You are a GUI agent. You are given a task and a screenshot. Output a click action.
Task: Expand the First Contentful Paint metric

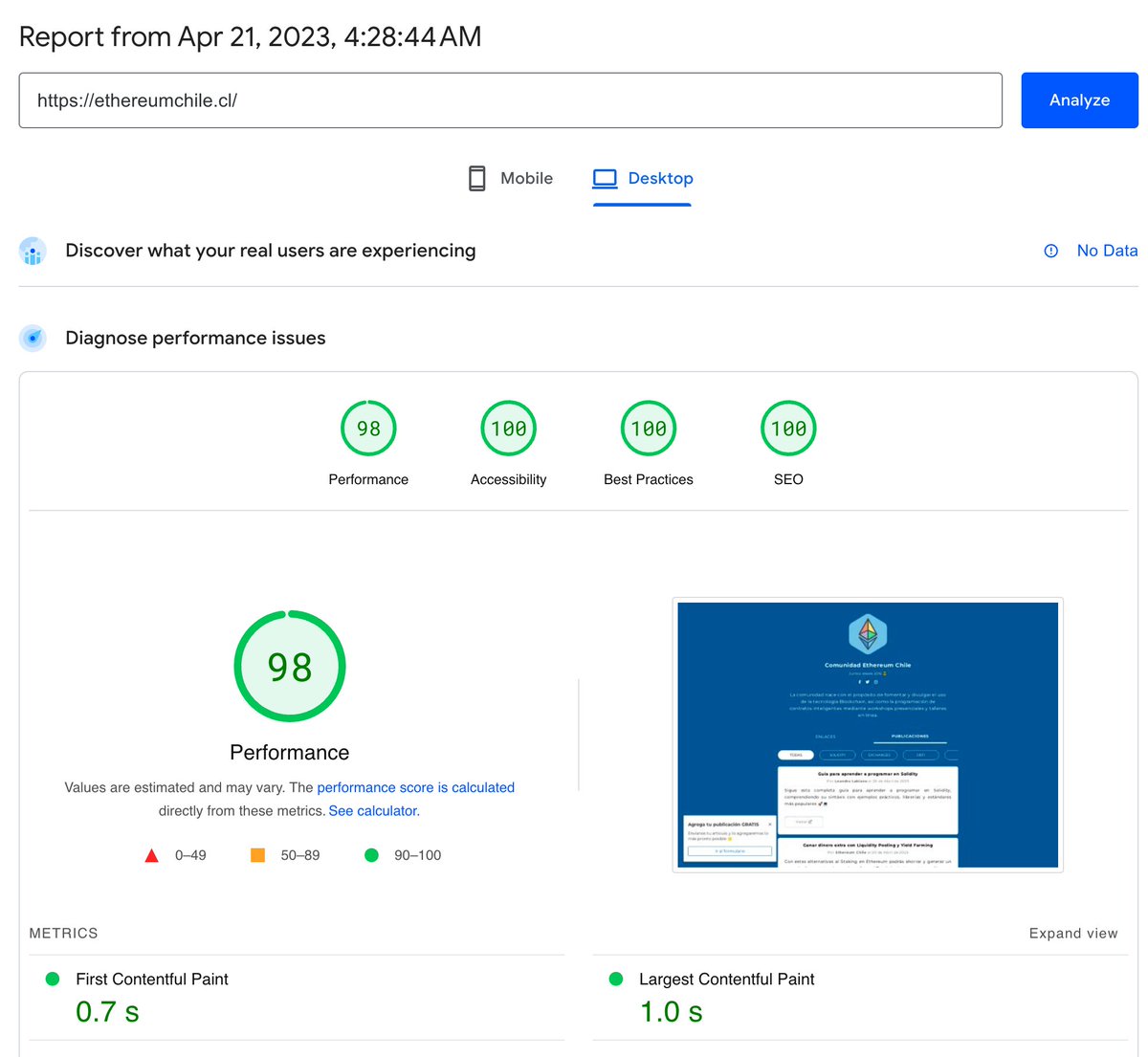[297, 998]
